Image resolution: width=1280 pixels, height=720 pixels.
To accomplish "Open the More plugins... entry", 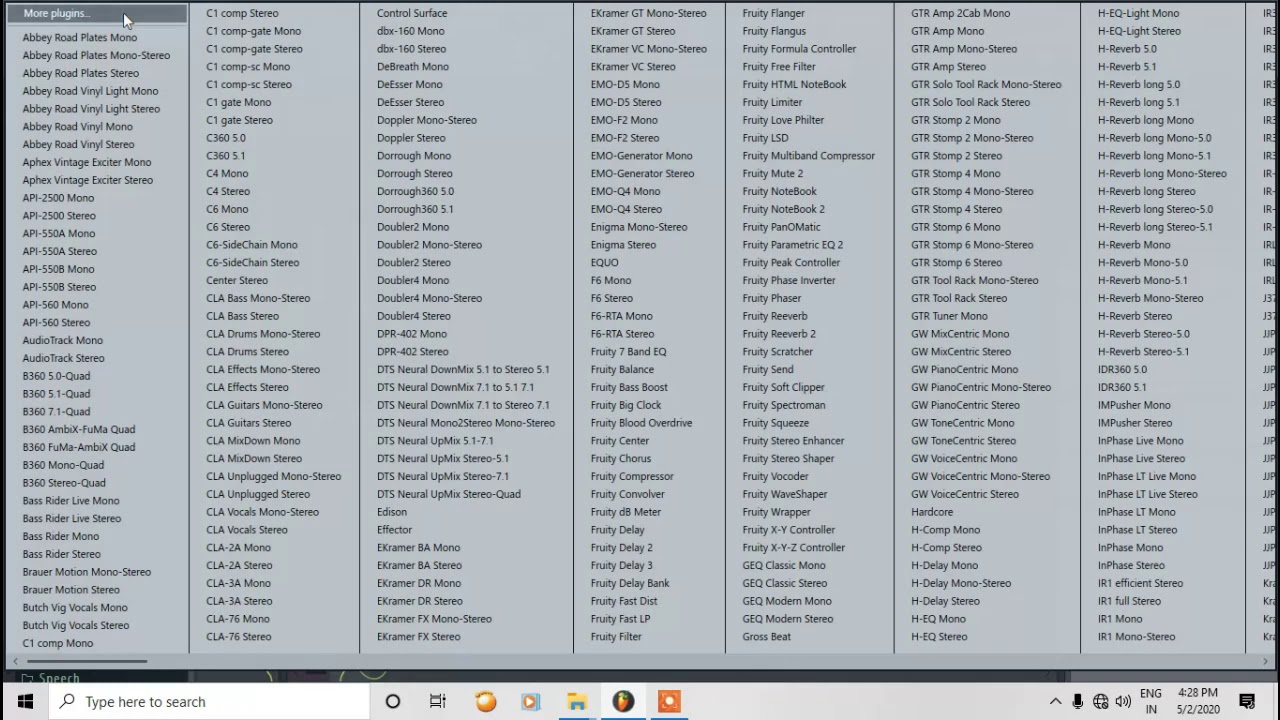I will click(x=97, y=13).
